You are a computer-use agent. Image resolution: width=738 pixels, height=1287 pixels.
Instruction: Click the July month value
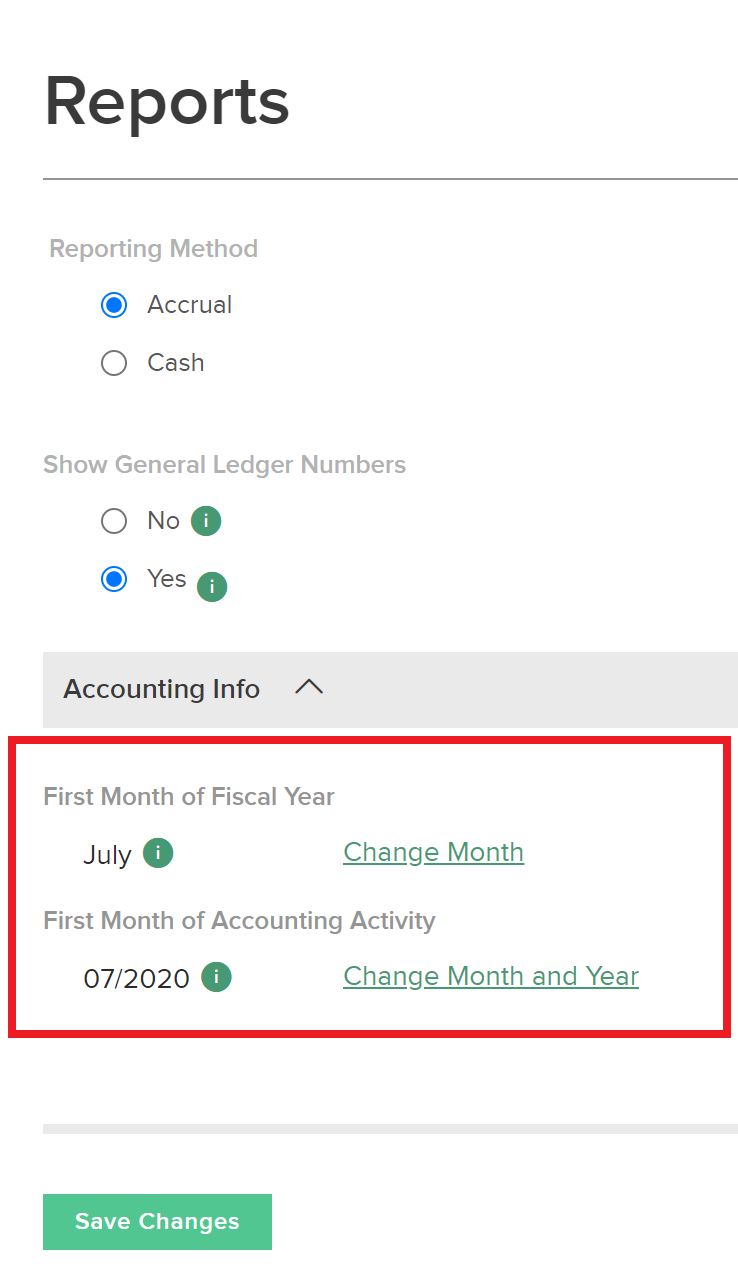(105, 854)
